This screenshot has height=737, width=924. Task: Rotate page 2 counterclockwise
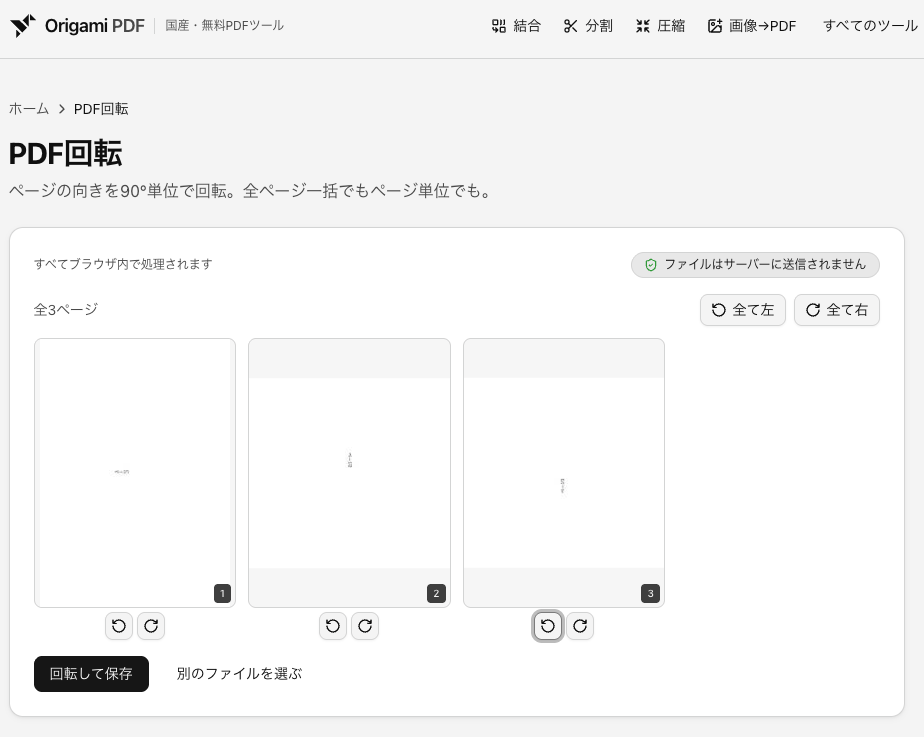[333, 626]
